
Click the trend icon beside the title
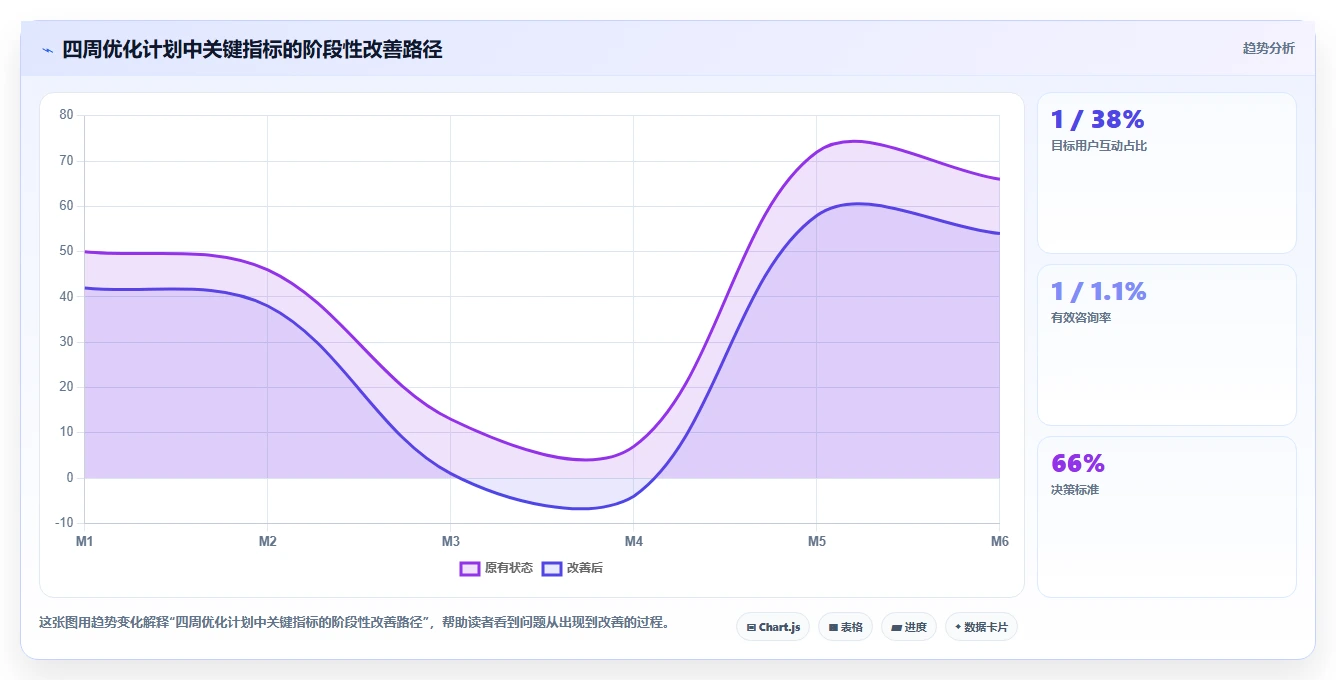click(47, 50)
